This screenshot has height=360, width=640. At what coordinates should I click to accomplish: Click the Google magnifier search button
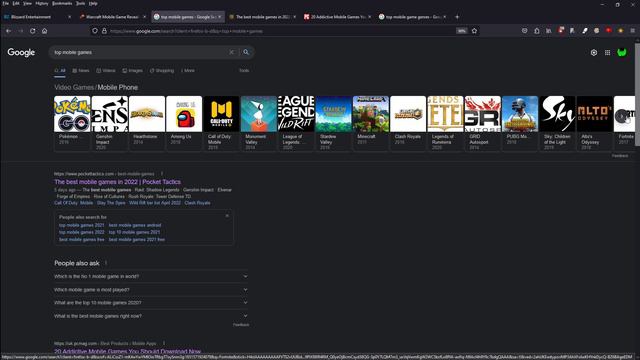pyautogui.click(x=246, y=52)
